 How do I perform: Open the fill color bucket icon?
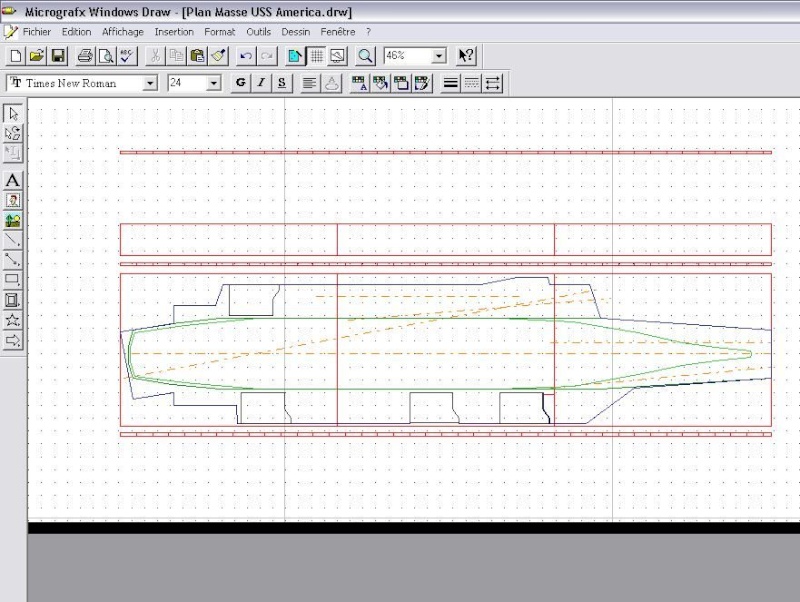tap(380, 83)
